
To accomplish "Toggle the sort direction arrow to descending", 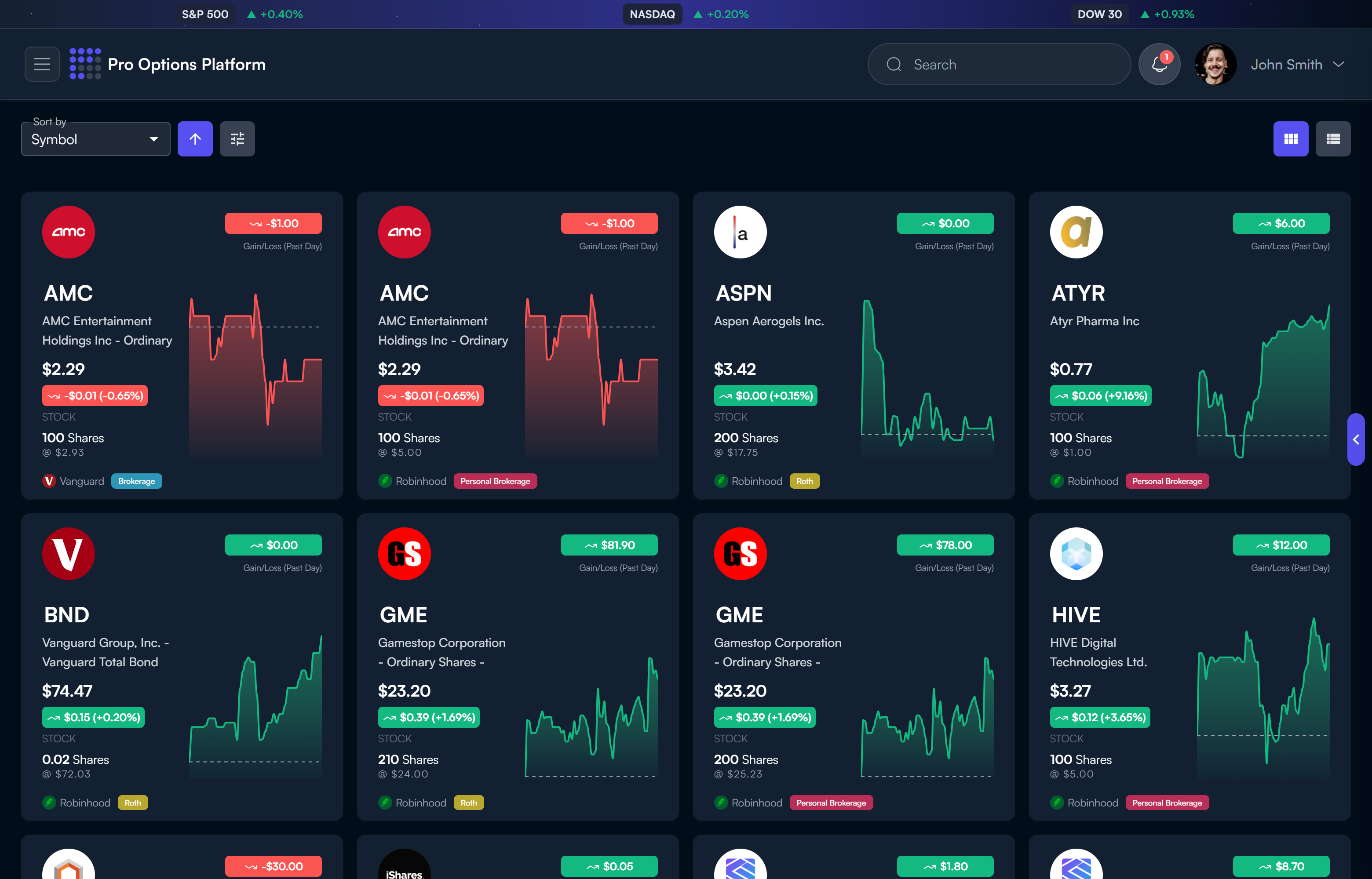I will (x=195, y=139).
